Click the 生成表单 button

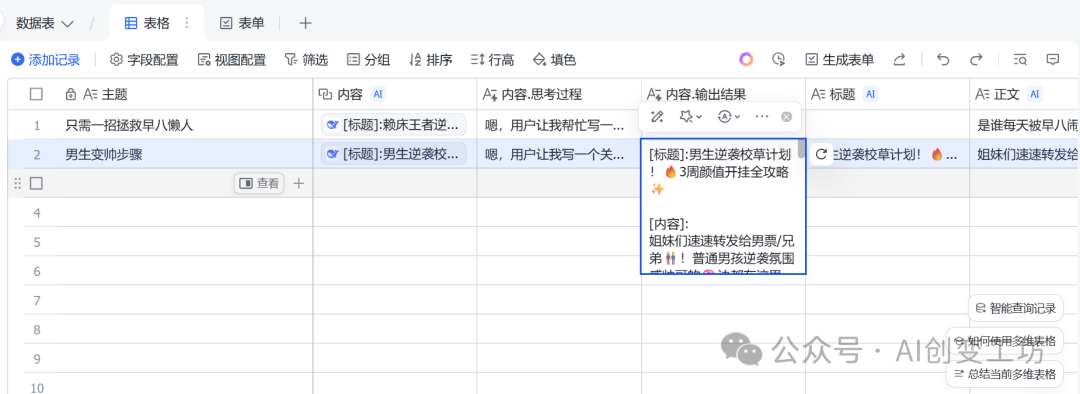(840, 60)
